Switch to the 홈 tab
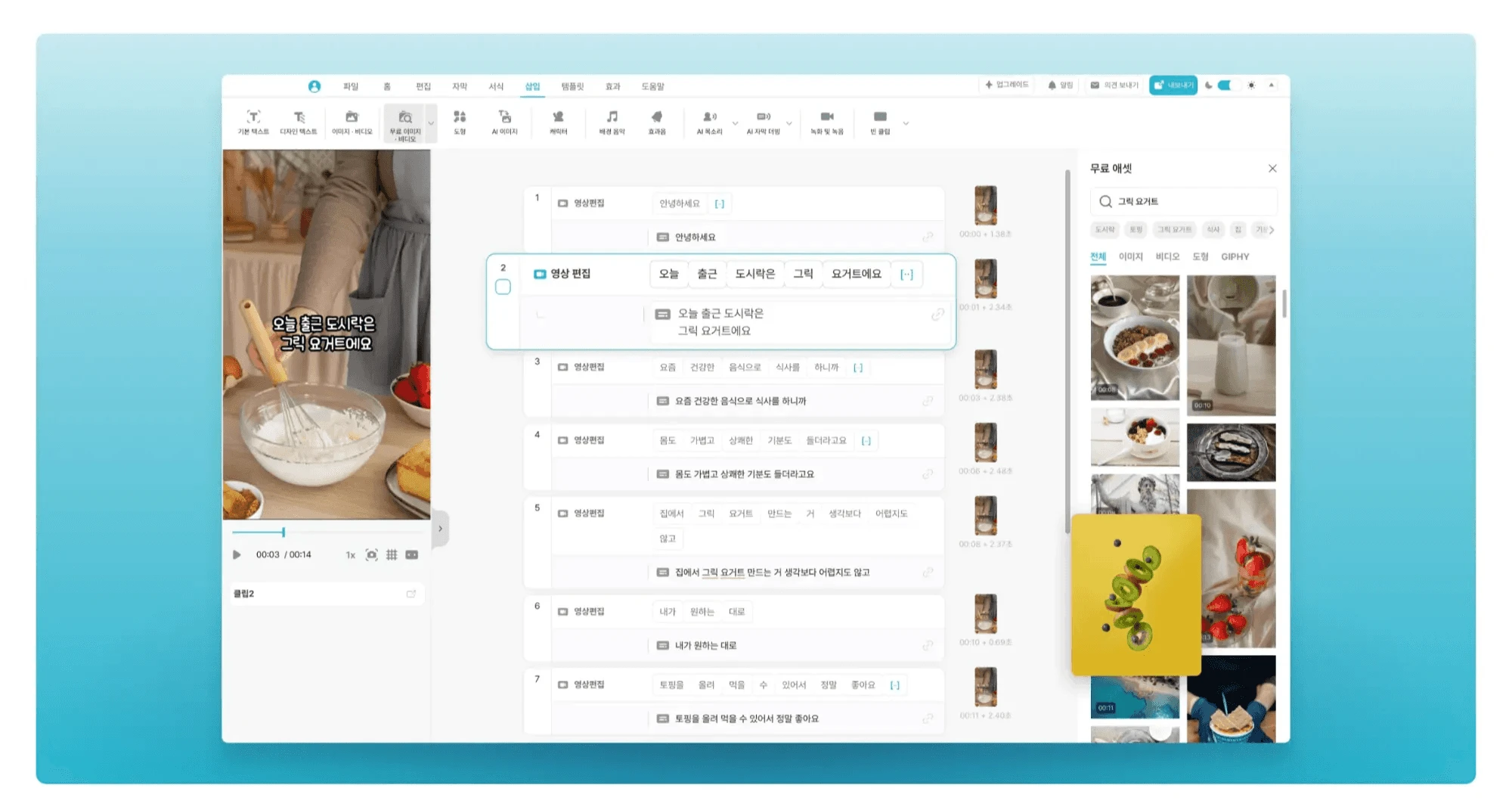This screenshot has width=1512, height=807. (387, 86)
